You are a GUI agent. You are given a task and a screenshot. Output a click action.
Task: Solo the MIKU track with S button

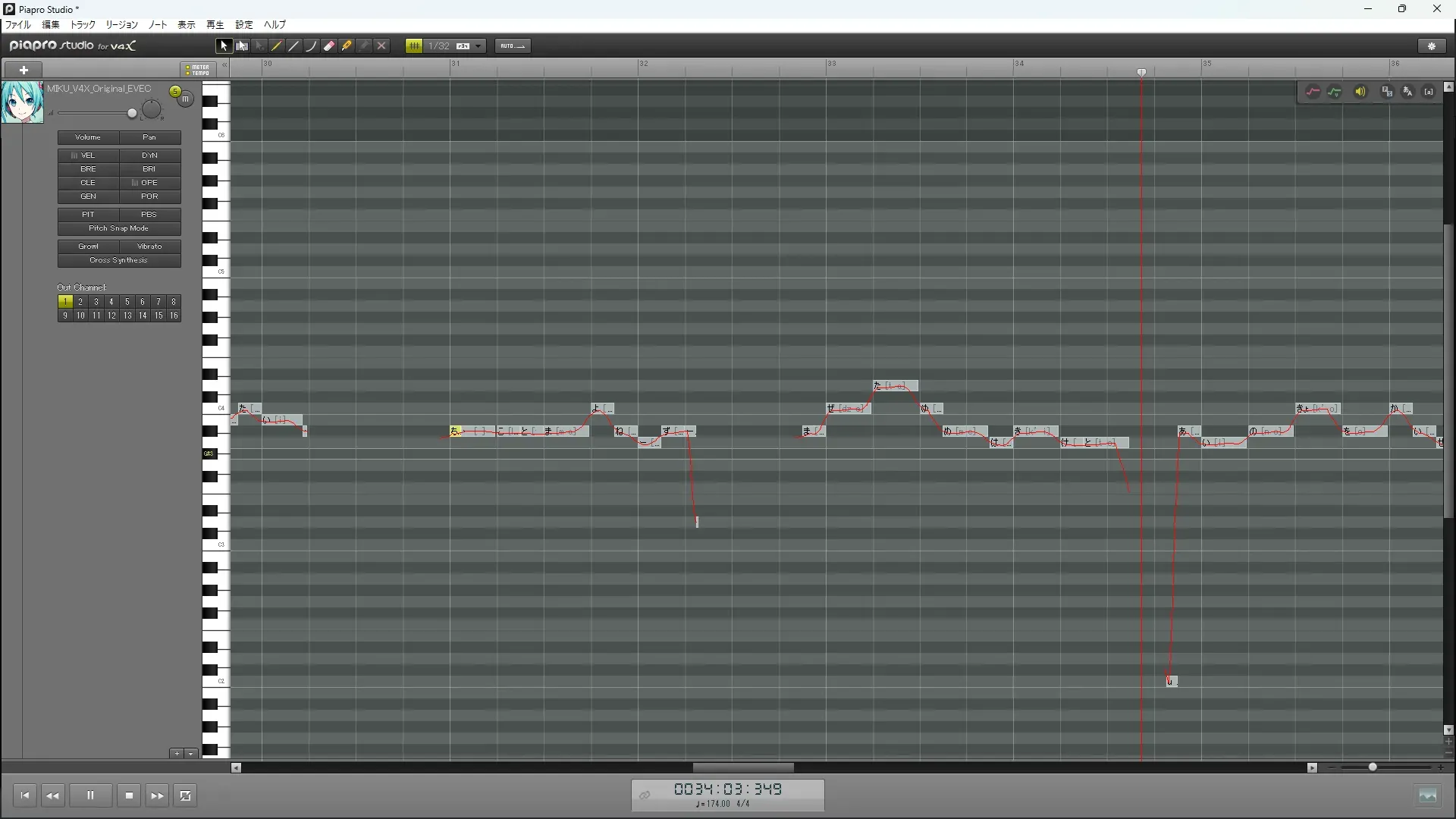(x=175, y=92)
